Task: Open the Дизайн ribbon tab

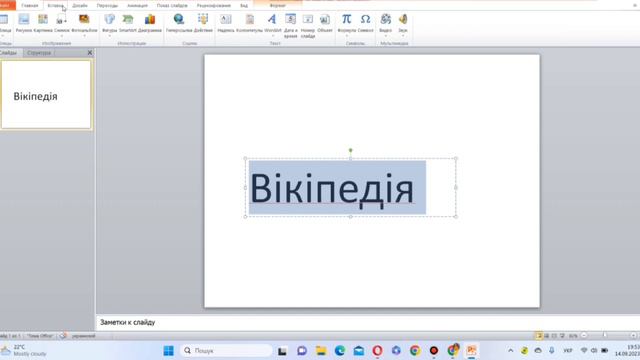Action: pyautogui.click(x=80, y=6)
